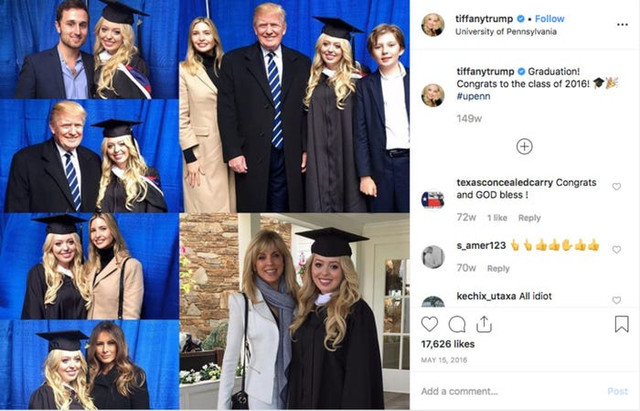Image resolution: width=640 pixels, height=411 pixels.
Task: Open texasconcealedcarry's profile avatar
Action: (x=433, y=199)
